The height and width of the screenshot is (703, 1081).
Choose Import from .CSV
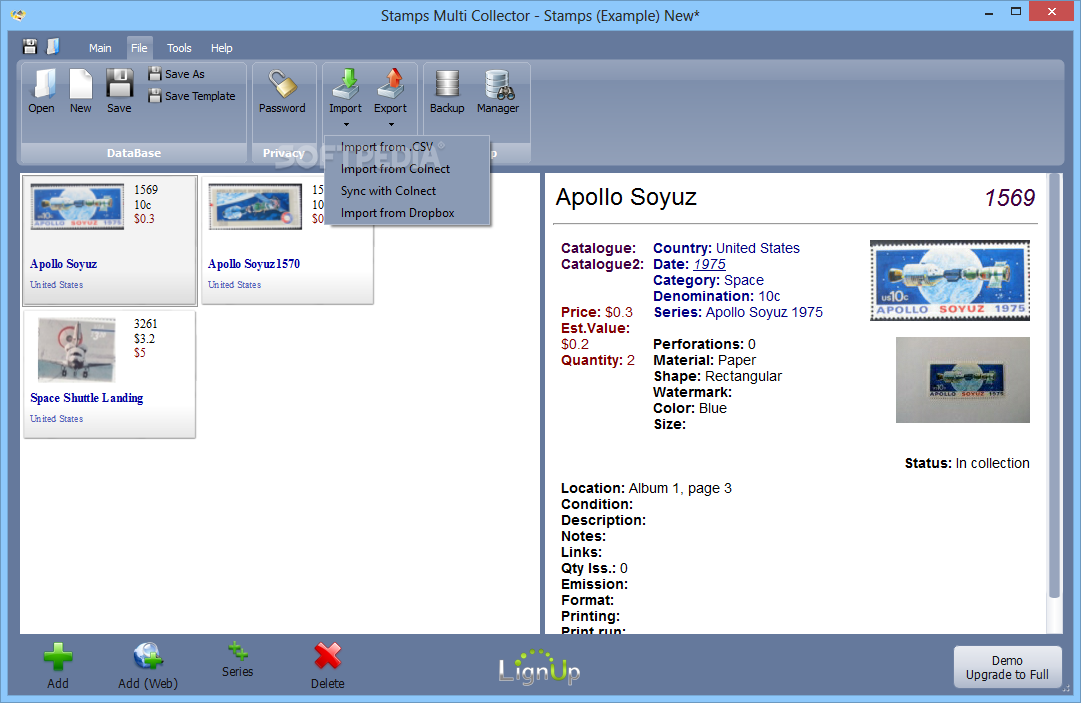point(407,147)
